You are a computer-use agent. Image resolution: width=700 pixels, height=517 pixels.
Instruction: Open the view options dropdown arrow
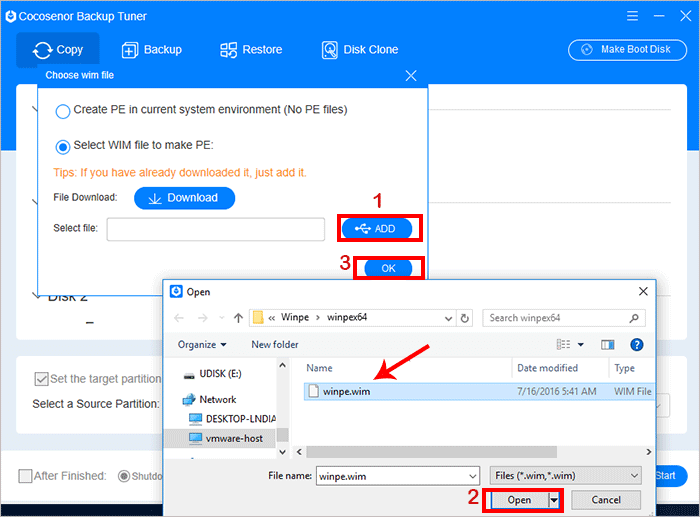[x=580, y=345]
